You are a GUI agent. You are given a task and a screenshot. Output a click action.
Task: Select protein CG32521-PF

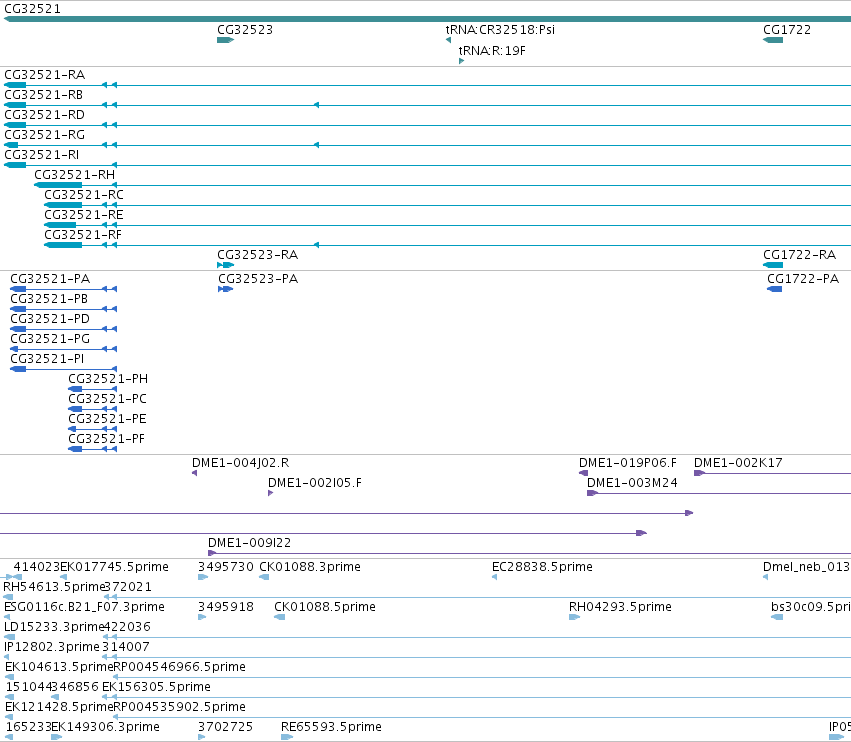coord(106,439)
